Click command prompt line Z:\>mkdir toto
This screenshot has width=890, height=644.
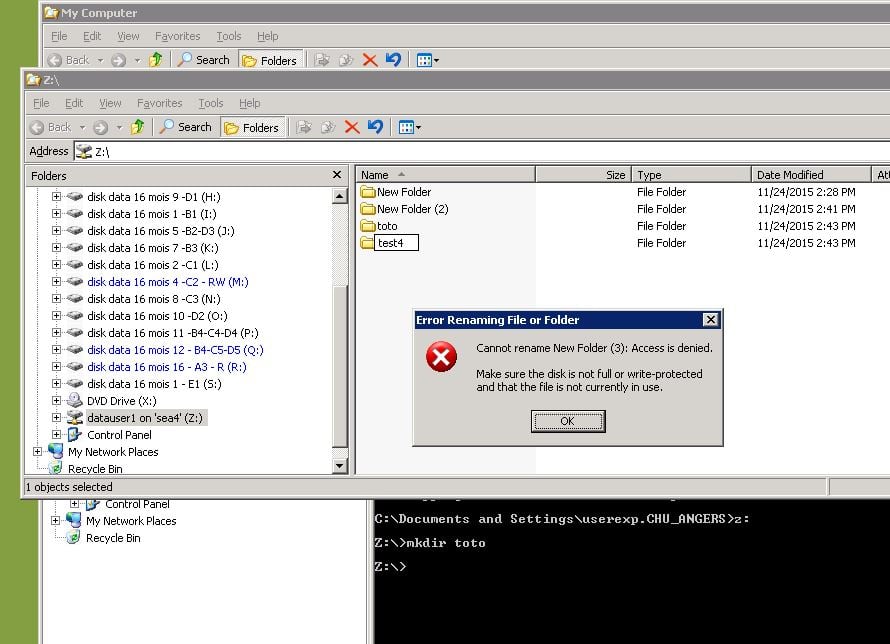430,543
